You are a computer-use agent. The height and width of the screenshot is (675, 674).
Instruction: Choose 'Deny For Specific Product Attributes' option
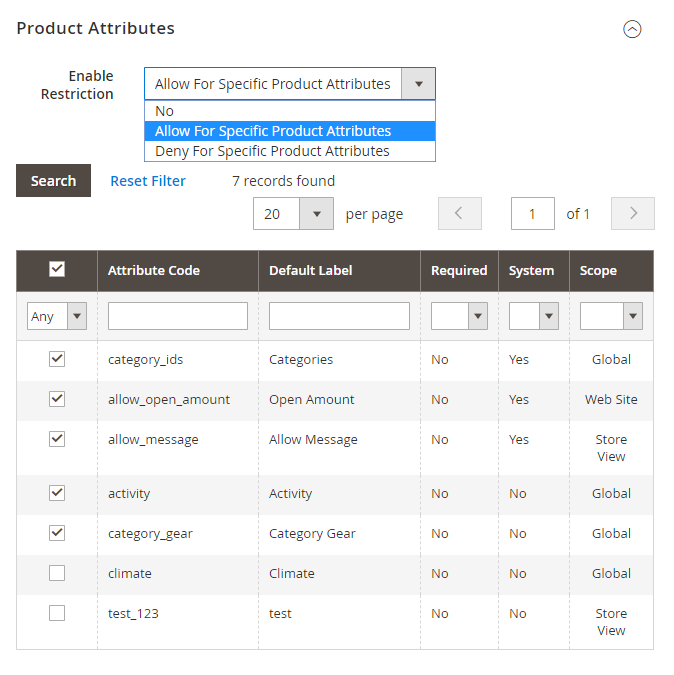(272, 151)
